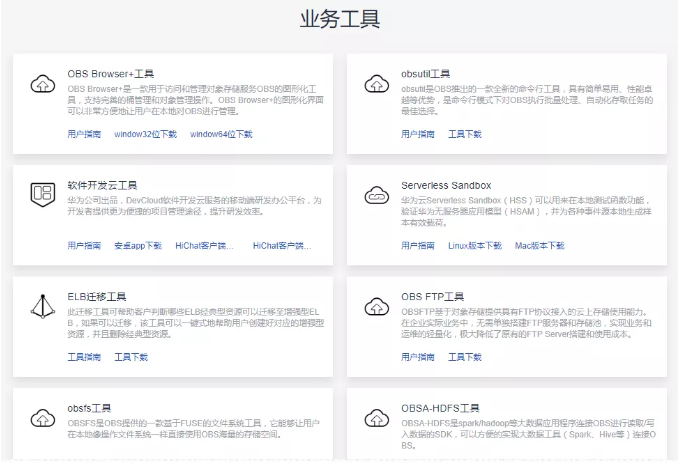Select the 软件开发云工具 title
This screenshot has height=463, width=680.
102,186
